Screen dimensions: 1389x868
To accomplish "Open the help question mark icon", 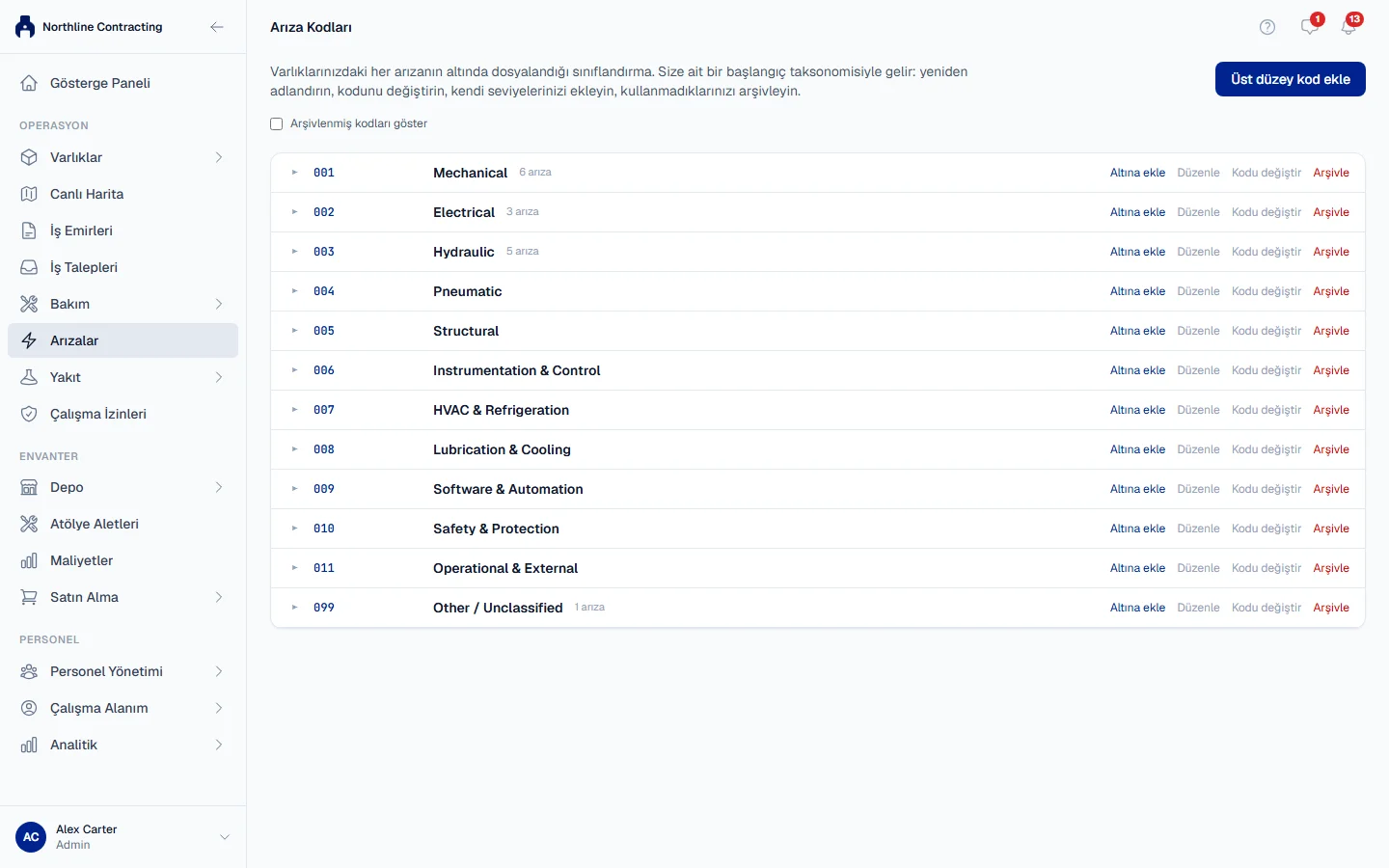I will click(1267, 27).
